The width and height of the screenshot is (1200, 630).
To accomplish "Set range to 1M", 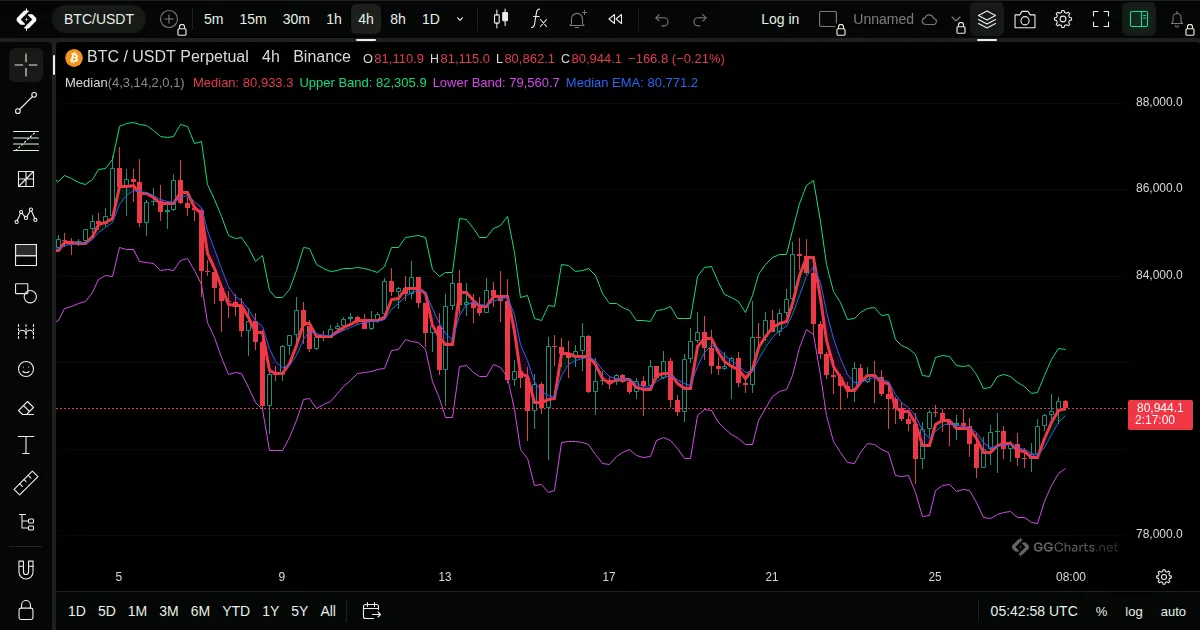I will [138, 611].
